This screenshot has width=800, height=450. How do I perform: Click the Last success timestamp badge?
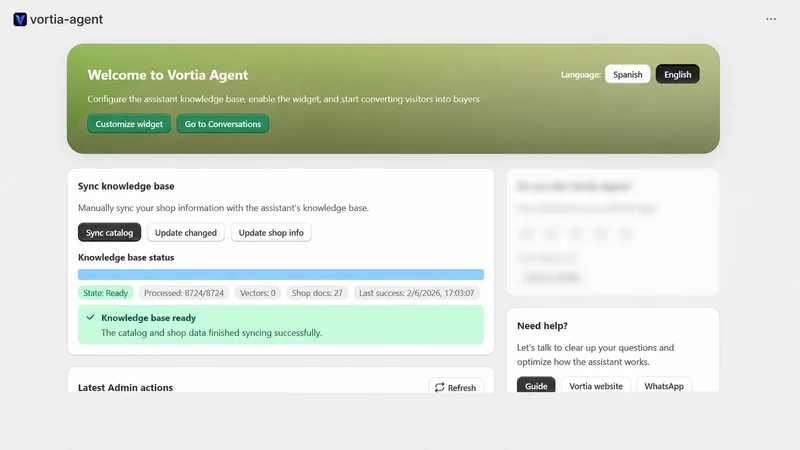pyautogui.click(x=416, y=293)
